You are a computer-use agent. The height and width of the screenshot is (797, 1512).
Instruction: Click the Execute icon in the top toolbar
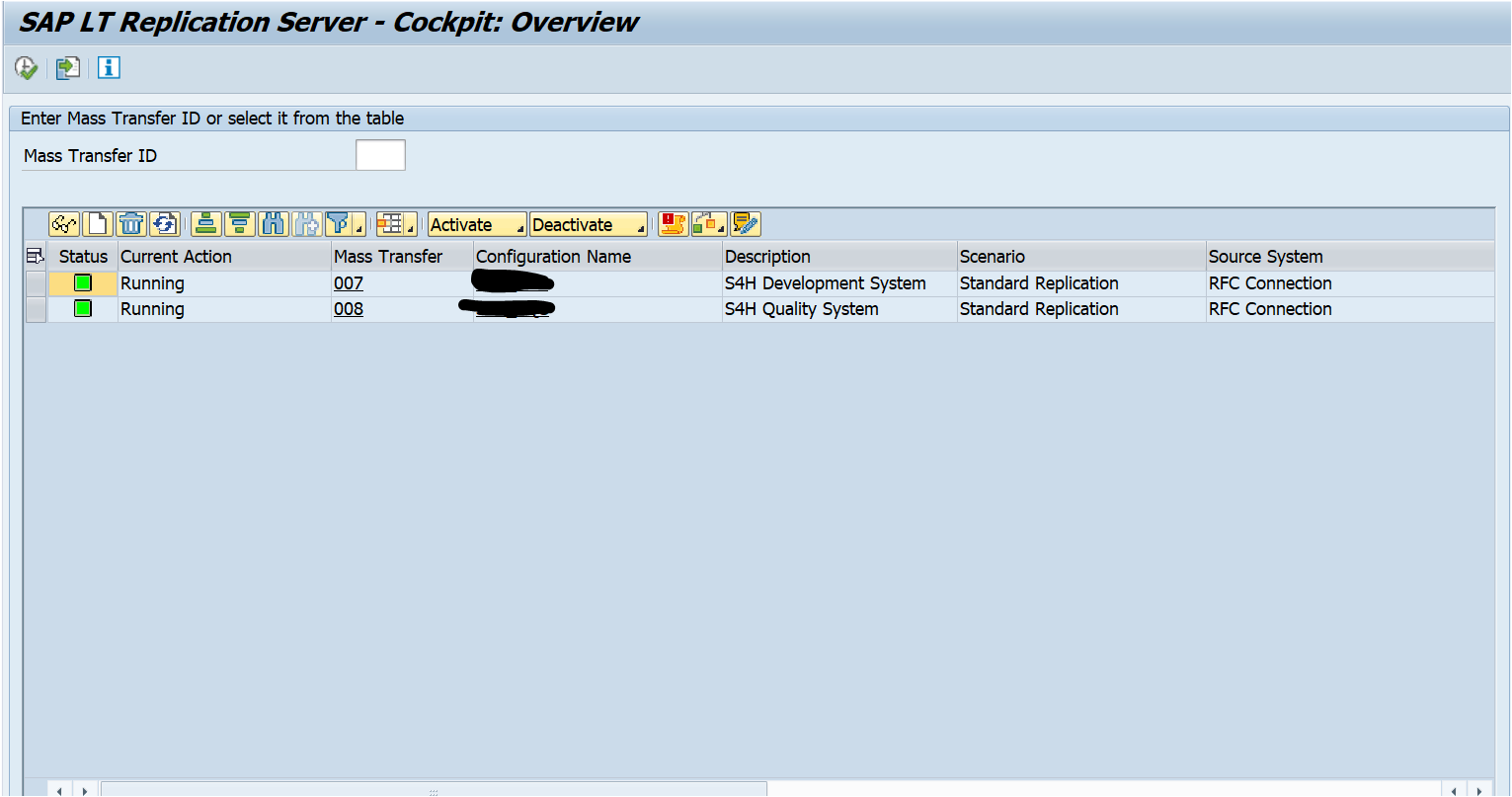pyautogui.click(x=25, y=67)
